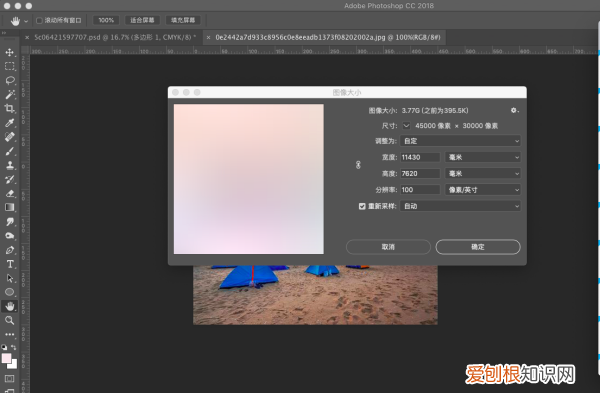
Task: Open the Width unit dropdown
Action: point(483,157)
